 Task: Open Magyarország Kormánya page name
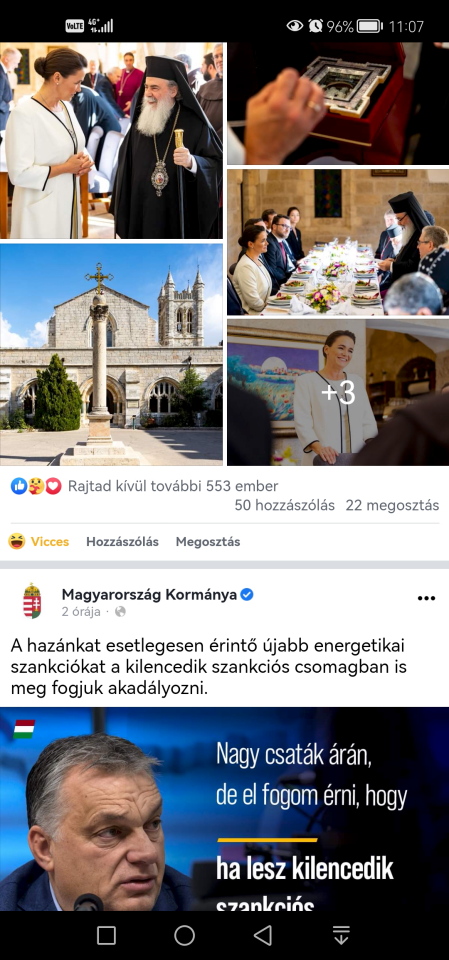[x=149, y=594]
